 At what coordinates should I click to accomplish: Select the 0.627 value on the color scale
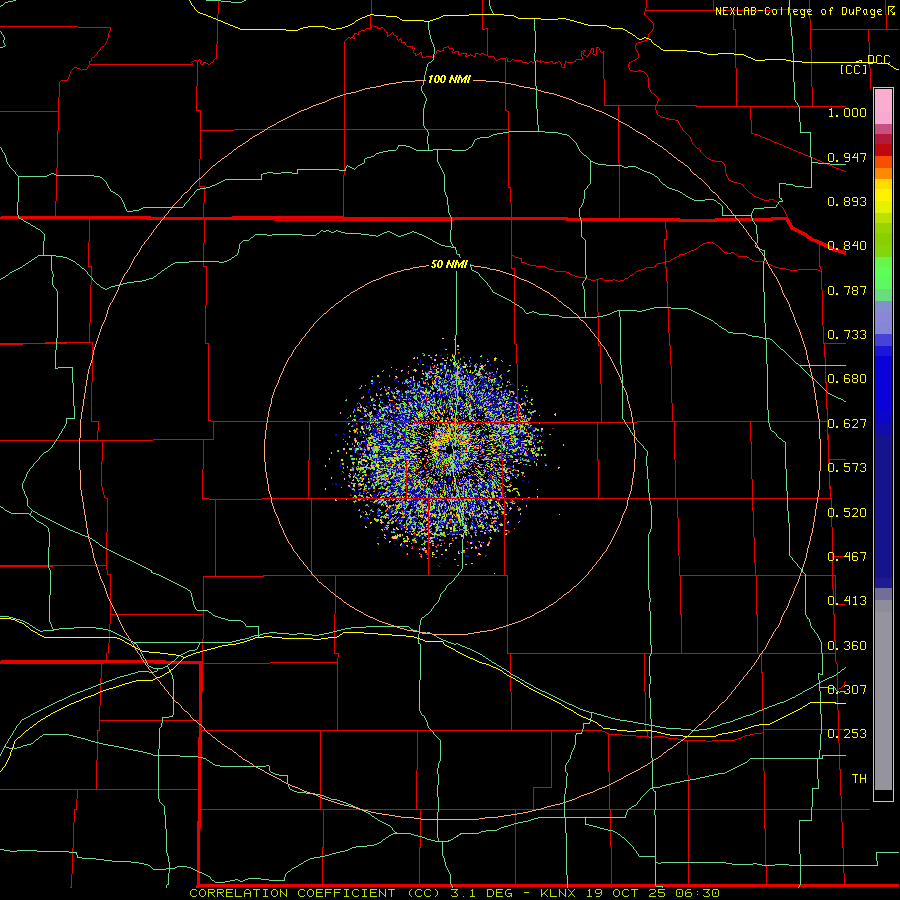click(x=847, y=424)
